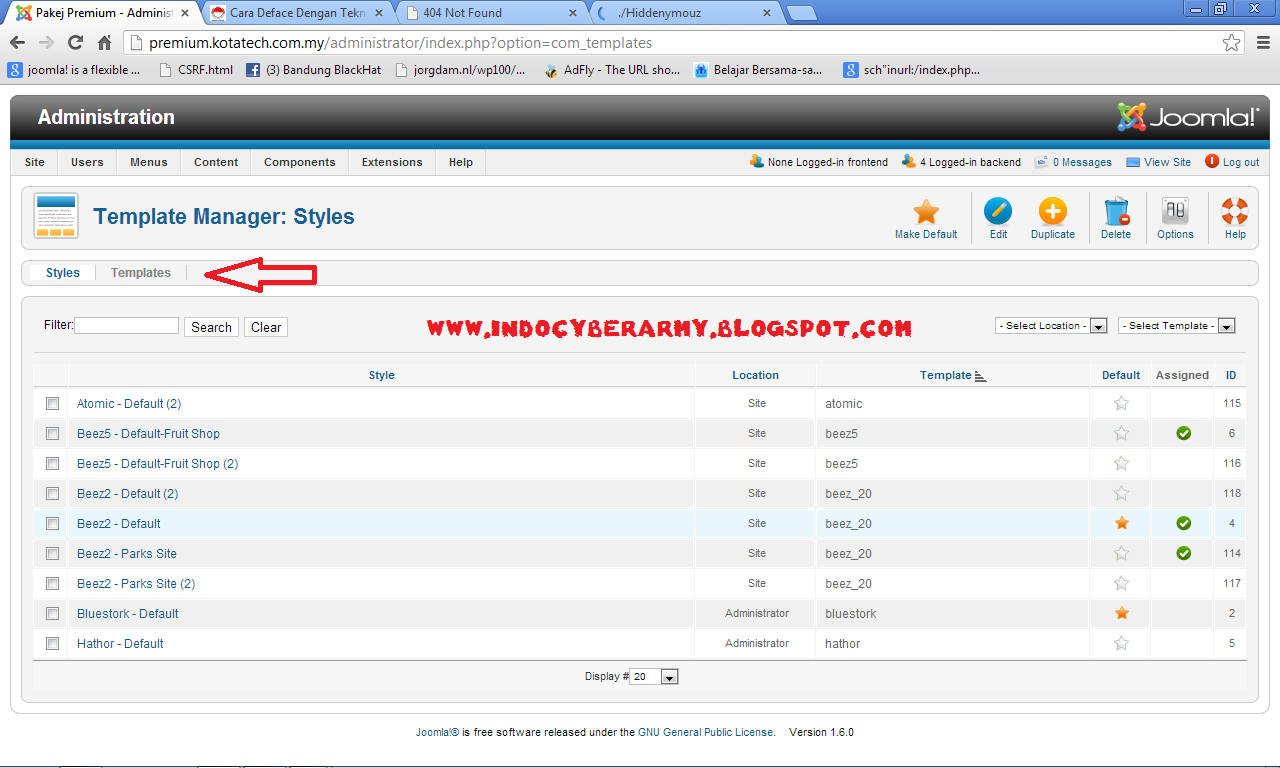
Task: Open the Users menu
Action: click(x=87, y=162)
